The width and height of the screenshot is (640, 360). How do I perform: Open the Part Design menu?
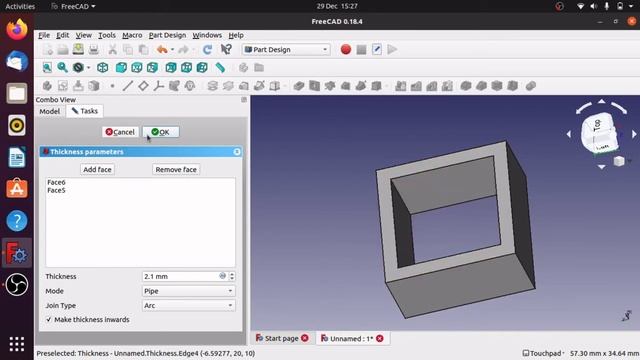[167, 35]
